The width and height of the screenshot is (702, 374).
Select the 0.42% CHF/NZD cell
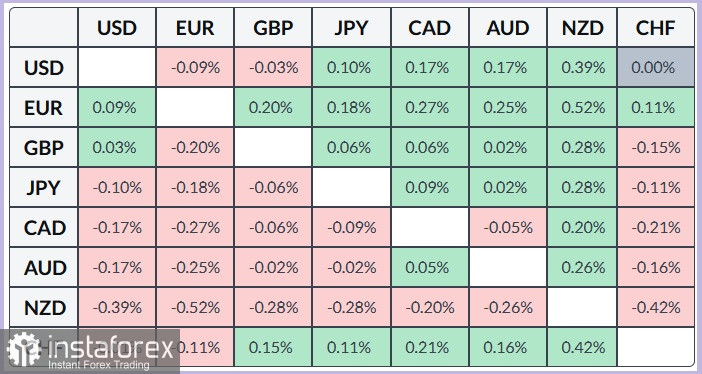pyautogui.click(x=582, y=347)
